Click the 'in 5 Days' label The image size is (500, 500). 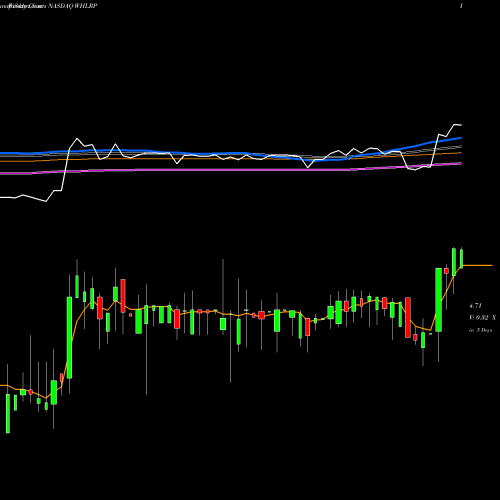(480, 330)
